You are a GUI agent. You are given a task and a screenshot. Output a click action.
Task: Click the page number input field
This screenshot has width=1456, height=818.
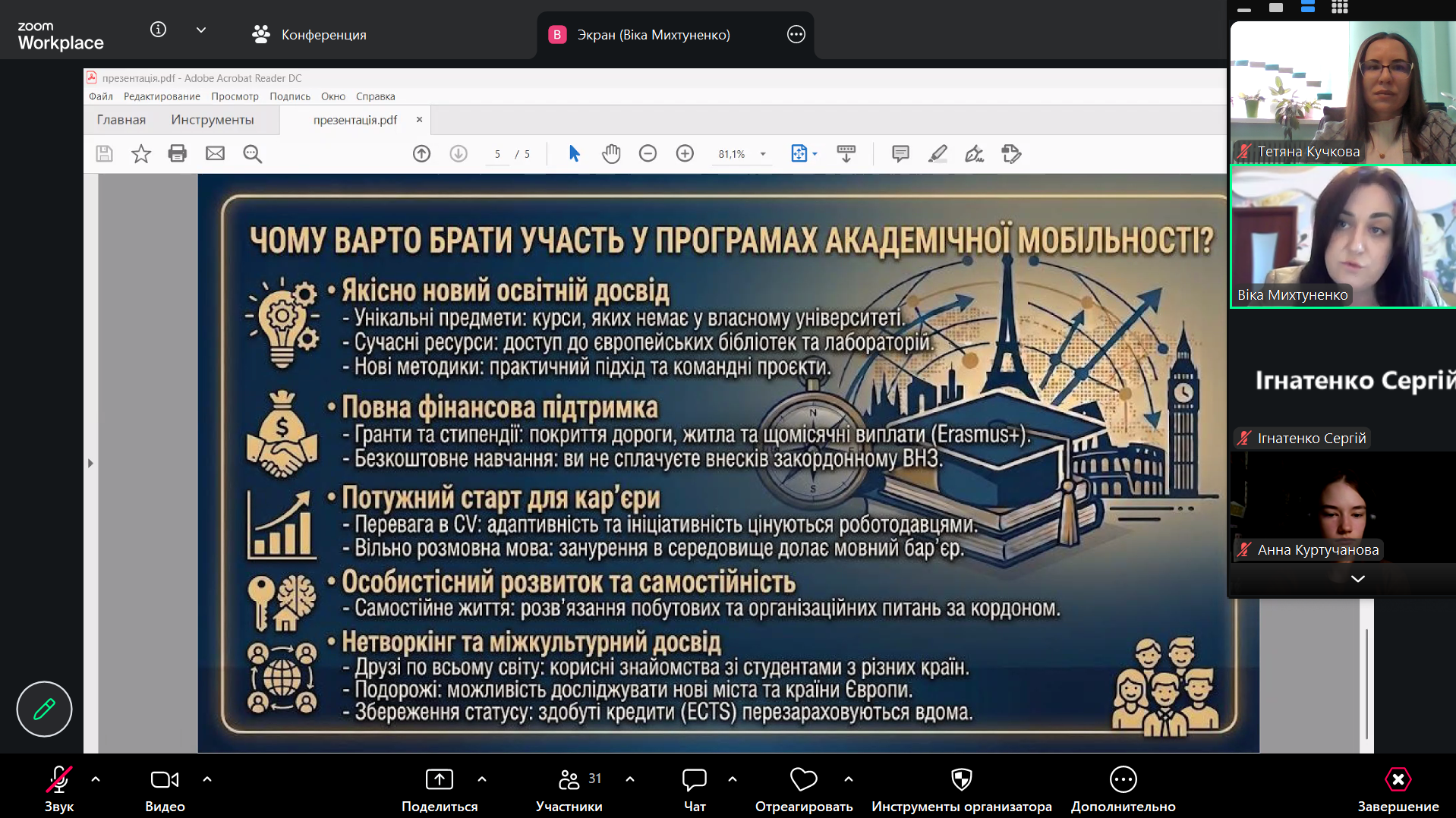tap(497, 154)
